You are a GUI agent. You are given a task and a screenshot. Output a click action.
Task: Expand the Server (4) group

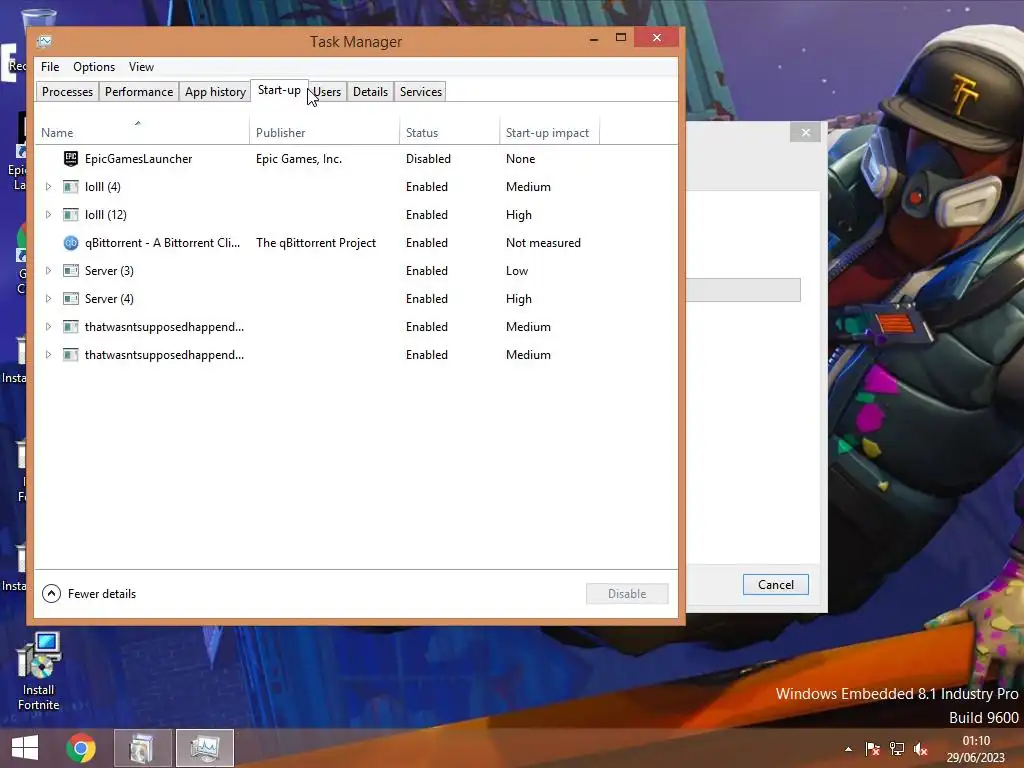(48, 299)
